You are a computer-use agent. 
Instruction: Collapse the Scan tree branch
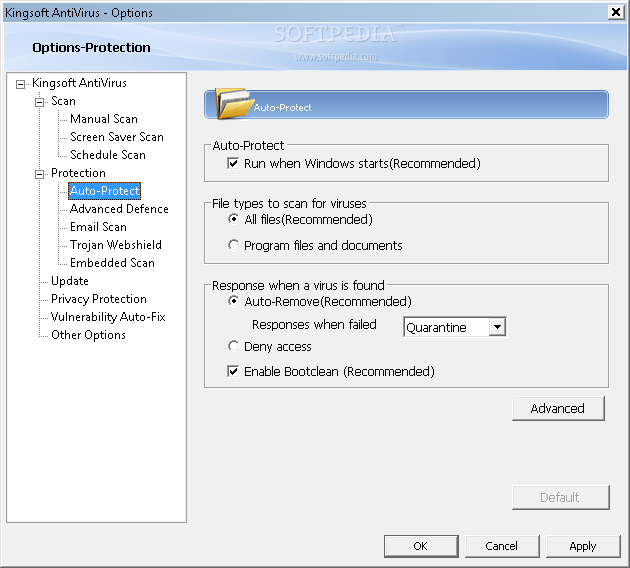39,102
